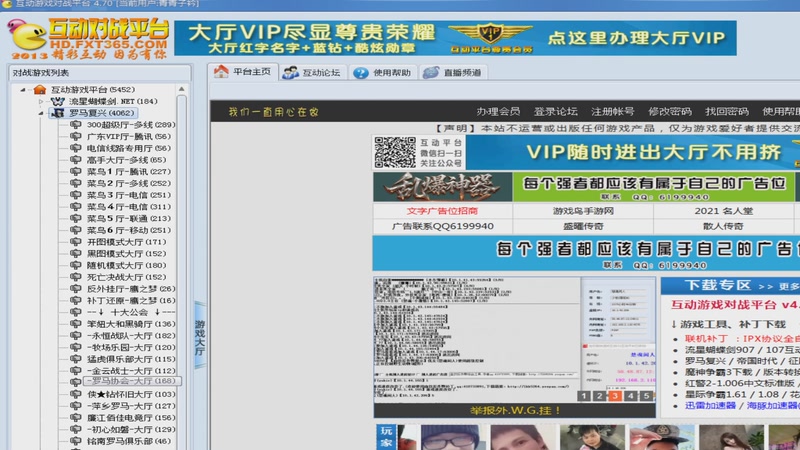Click hall icon beside 死亡决战大厅

coord(76,277)
